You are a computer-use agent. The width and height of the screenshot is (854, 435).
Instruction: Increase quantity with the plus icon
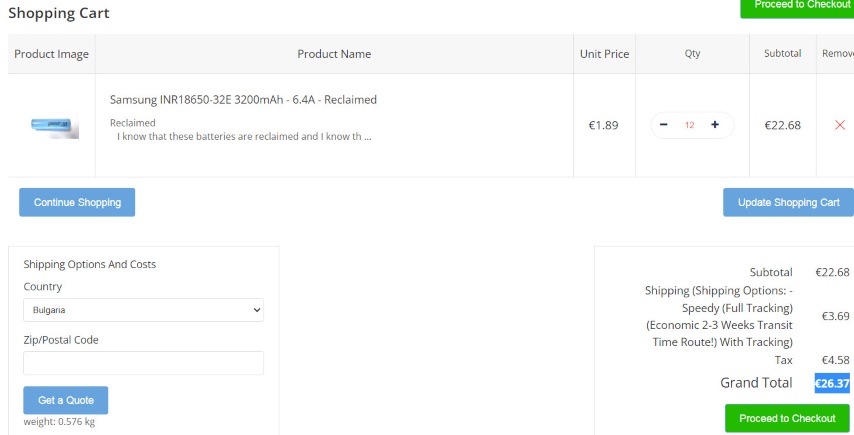click(715, 125)
